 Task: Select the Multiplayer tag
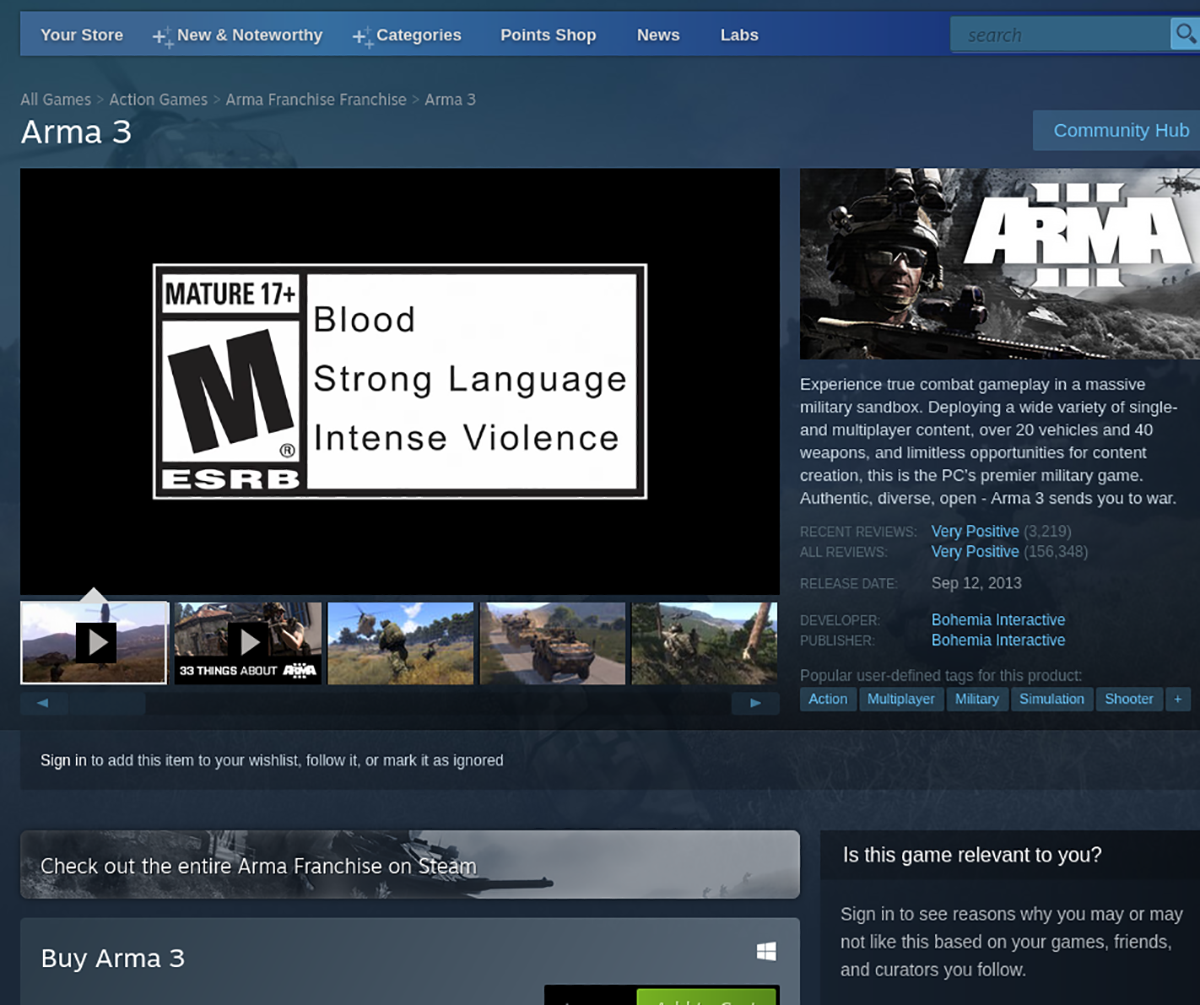[901, 699]
